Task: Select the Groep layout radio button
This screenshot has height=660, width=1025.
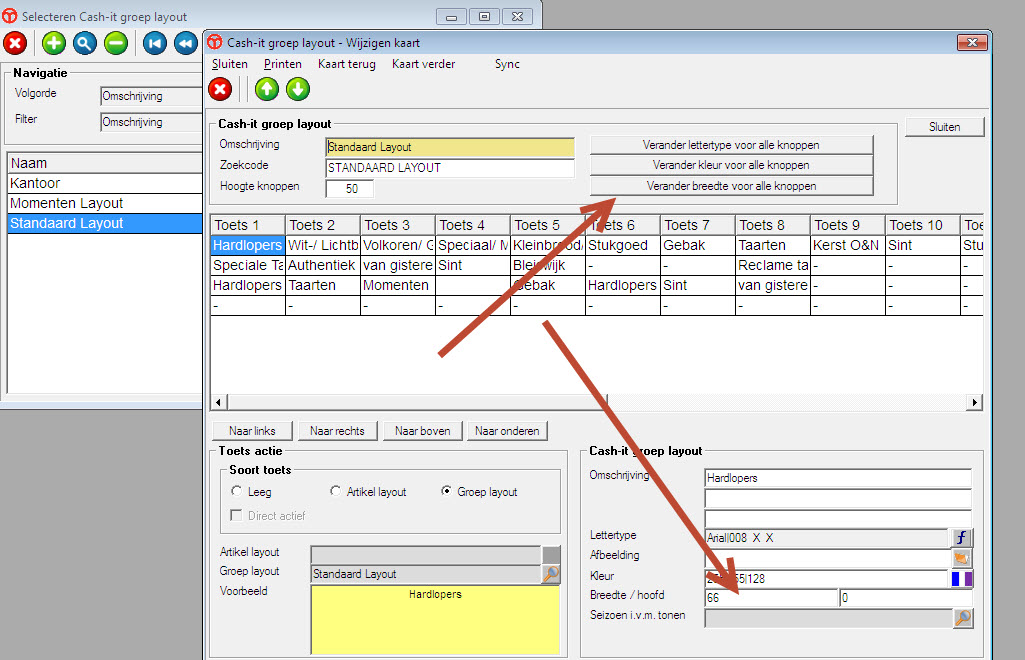Action: pyautogui.click(x=446, y=491)
